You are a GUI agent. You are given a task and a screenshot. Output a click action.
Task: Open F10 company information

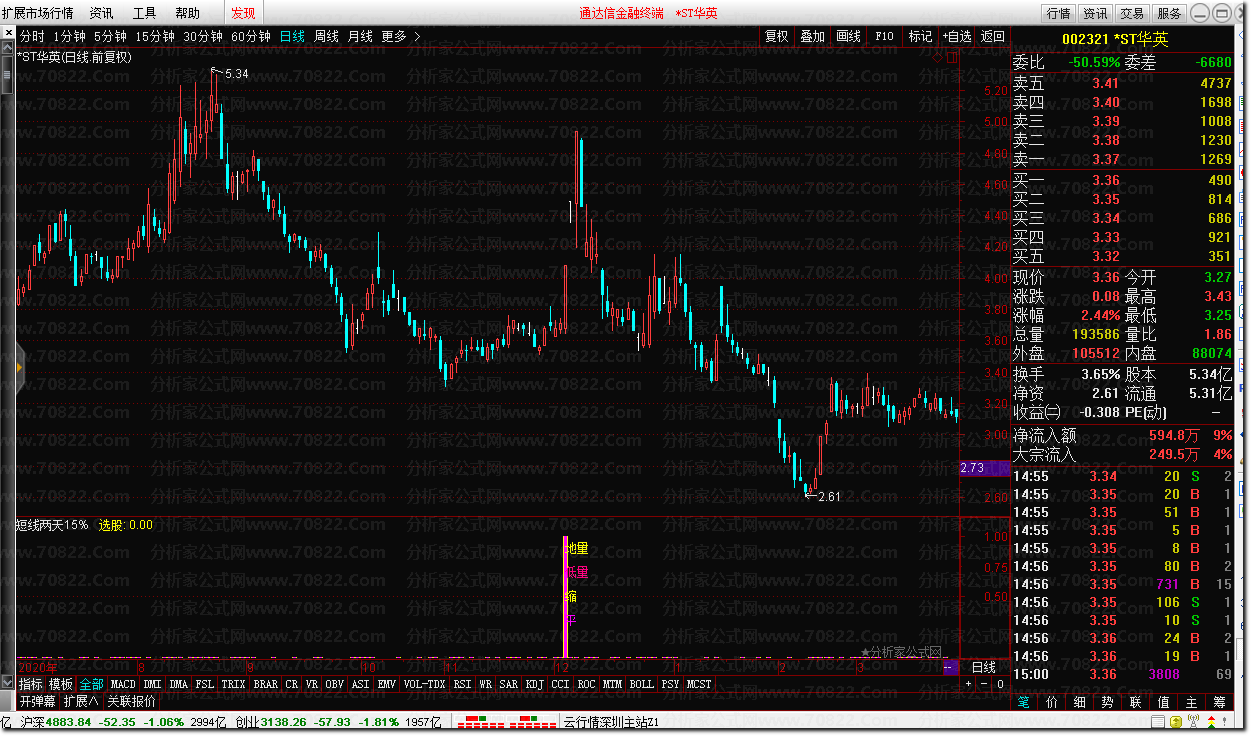pos(884,36)
